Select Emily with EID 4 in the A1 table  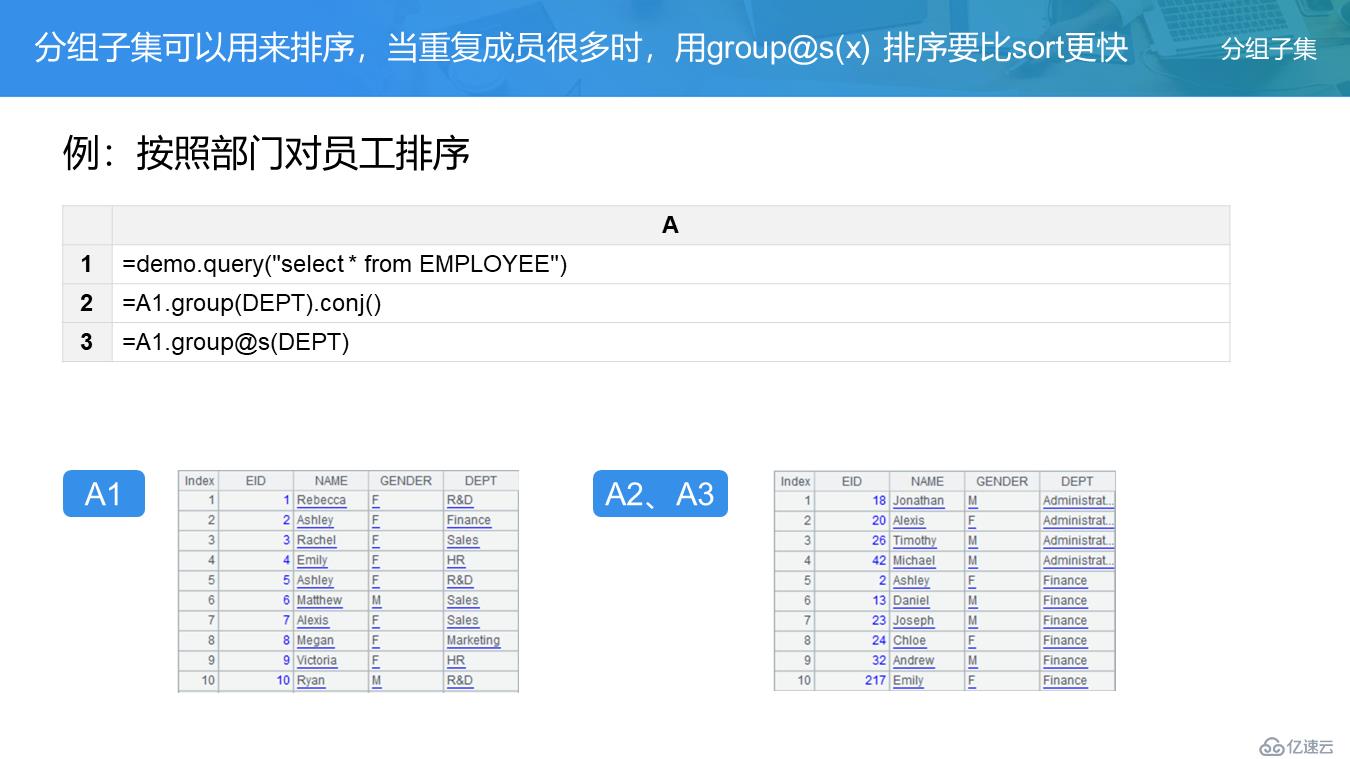[x=312, y=560]
